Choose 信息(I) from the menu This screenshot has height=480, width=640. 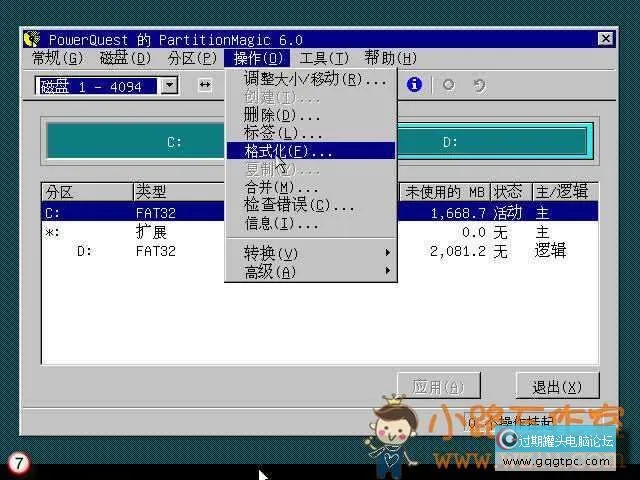311,223
